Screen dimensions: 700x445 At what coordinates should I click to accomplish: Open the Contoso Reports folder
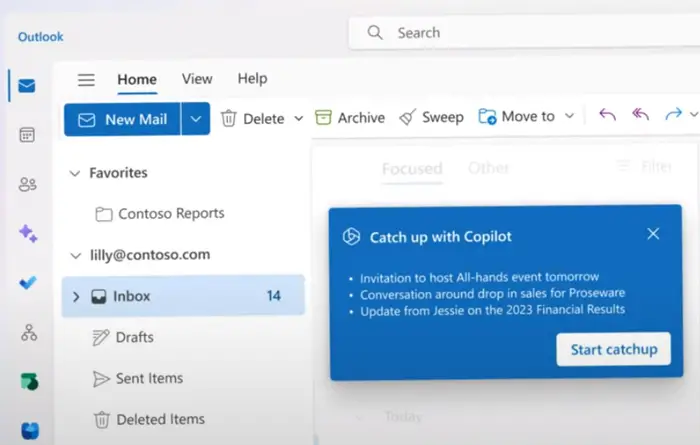[160, 214]
